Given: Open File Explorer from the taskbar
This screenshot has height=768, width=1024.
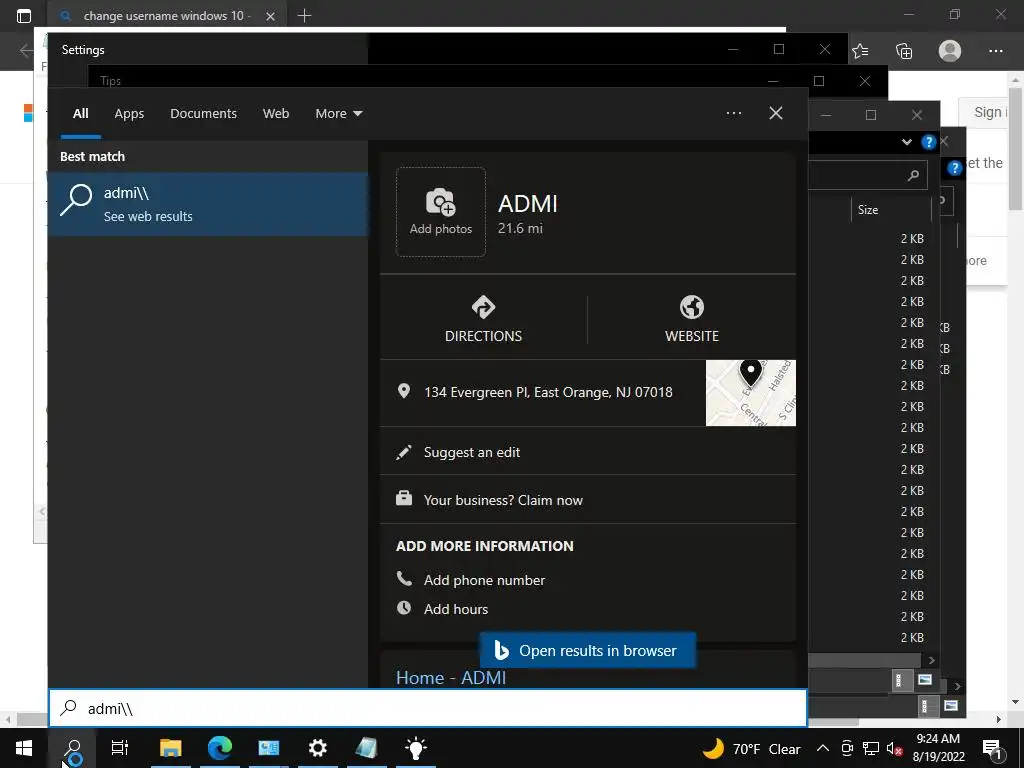Looking at the screenshot, I should 170,748.
